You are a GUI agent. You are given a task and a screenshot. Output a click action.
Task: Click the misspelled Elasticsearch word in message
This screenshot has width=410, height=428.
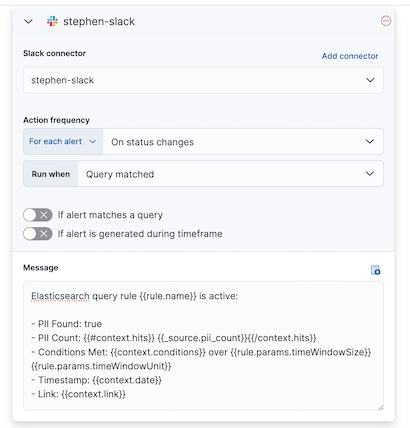(x=60, y=296)
